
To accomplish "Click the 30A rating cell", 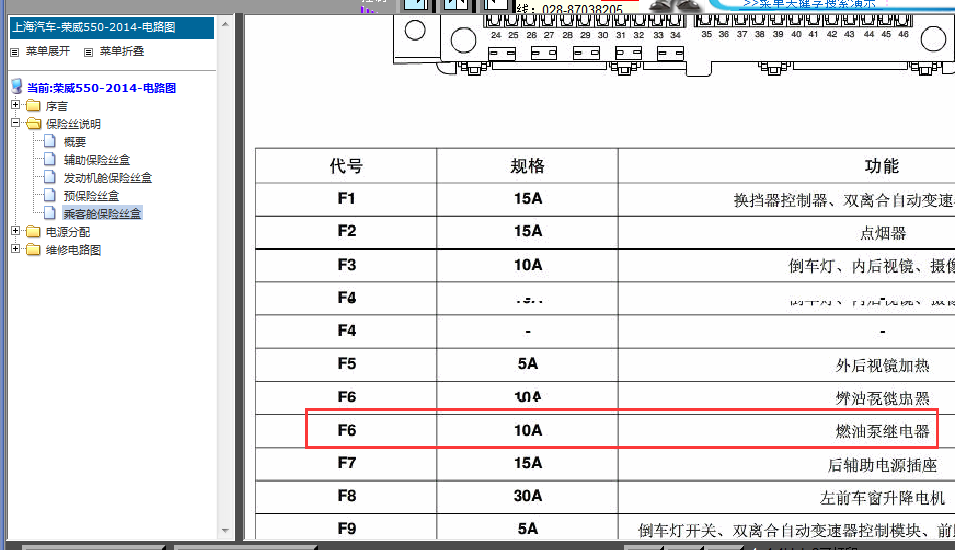I will tap(527, 496).
